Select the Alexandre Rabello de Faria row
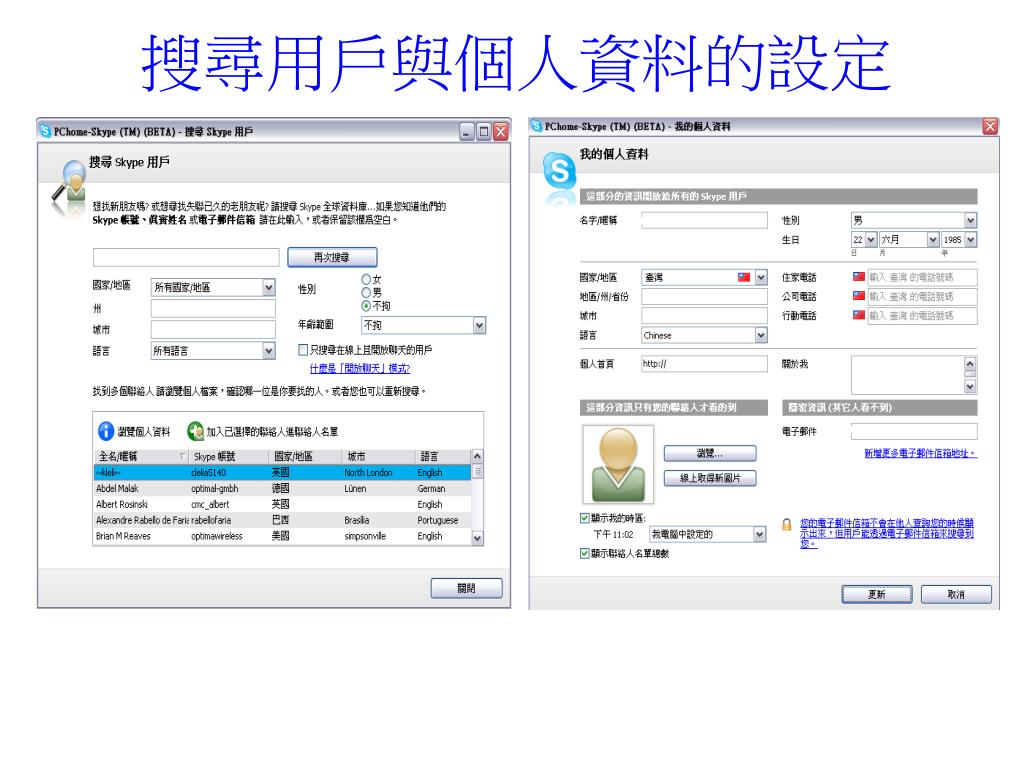 pyautogui.click(x=283, y=520)
